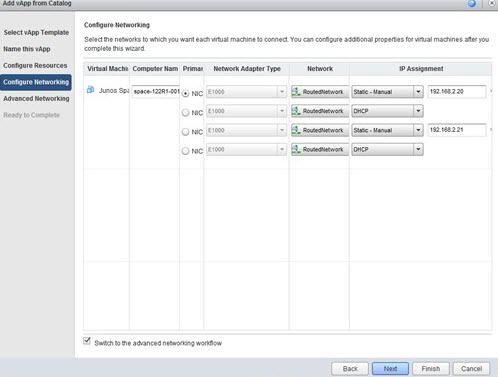498x377 pixels.
Task: Click the Junos Space VM name
Action: click(x=114, y=91)
